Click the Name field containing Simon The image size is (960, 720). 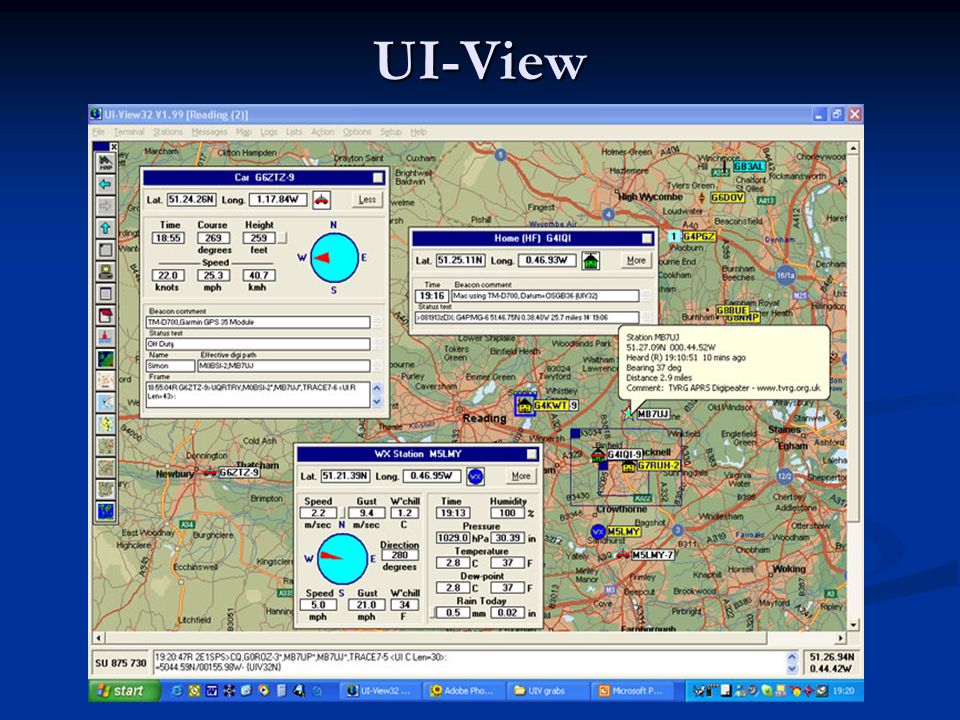pyautogui.click(x=170, y=366)
